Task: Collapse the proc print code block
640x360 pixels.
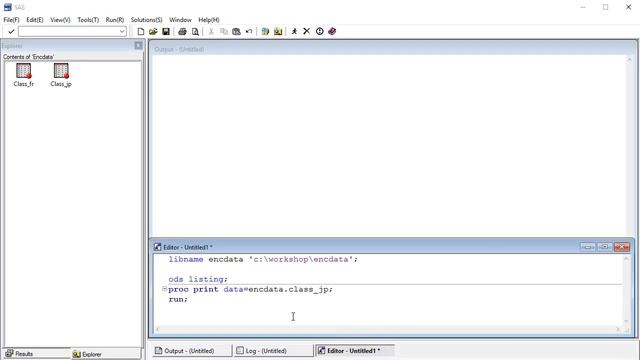Action: coord(164,289)
